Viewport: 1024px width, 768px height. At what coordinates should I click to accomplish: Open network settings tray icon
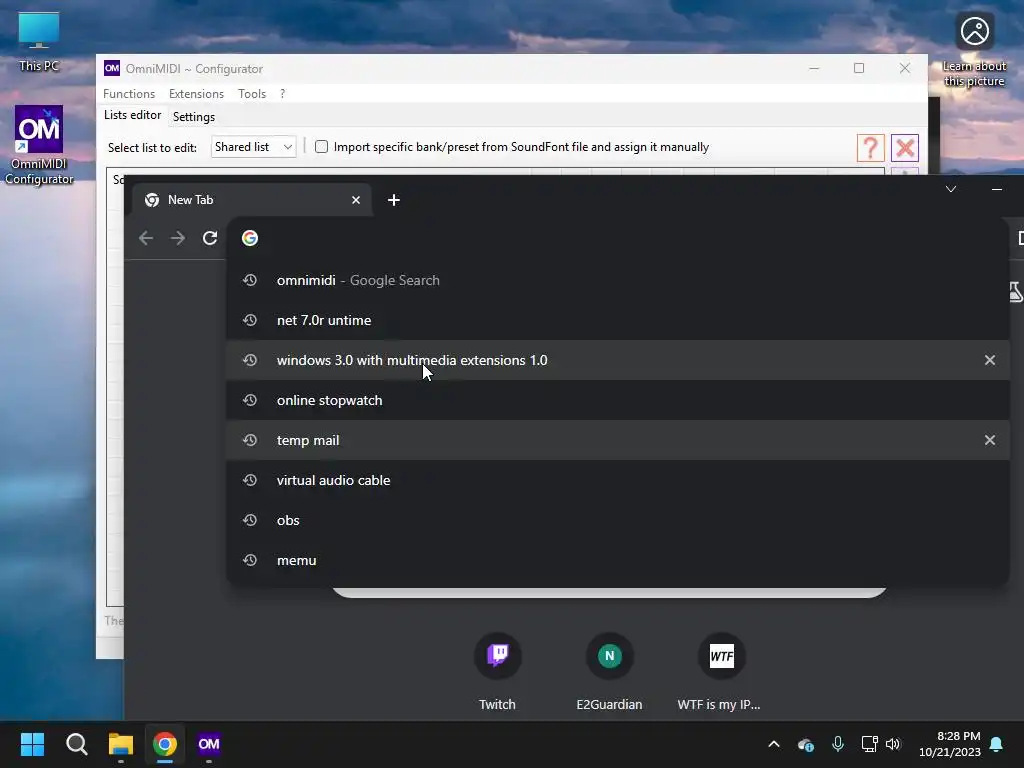coord(869,744)
